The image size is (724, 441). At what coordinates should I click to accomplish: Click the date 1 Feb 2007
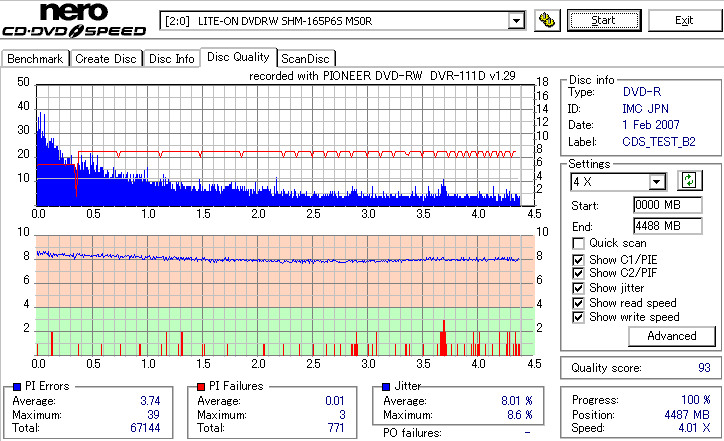click(x=651, y=125)
